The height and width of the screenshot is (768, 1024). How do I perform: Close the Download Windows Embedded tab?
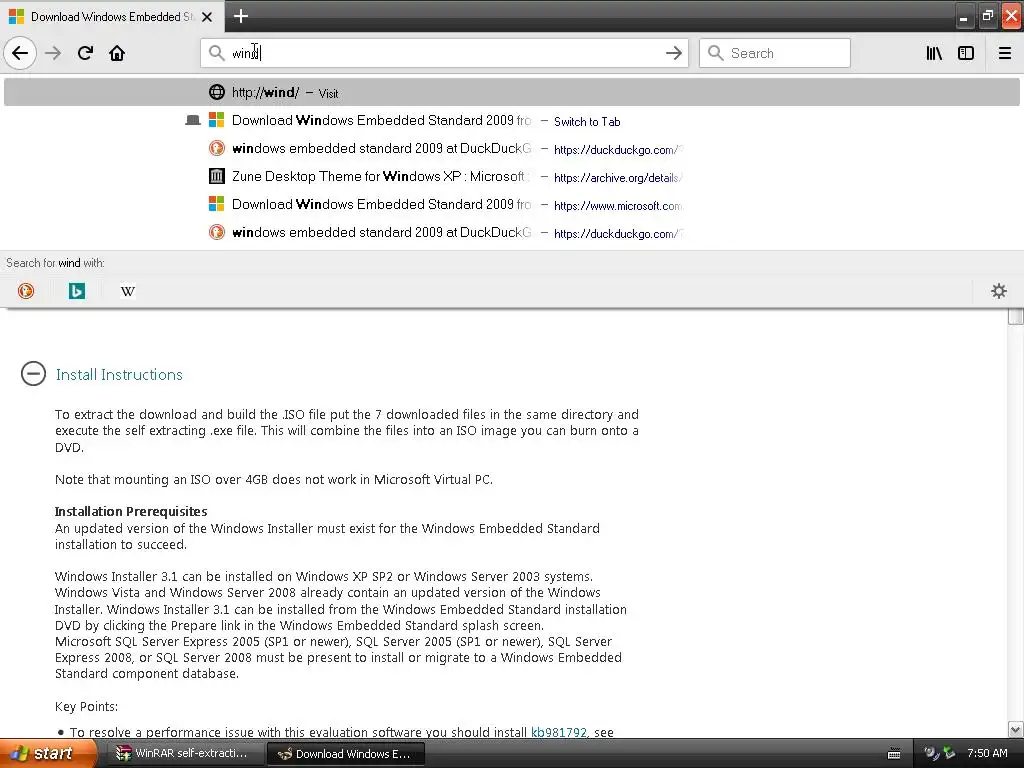[x=207, y=17]
